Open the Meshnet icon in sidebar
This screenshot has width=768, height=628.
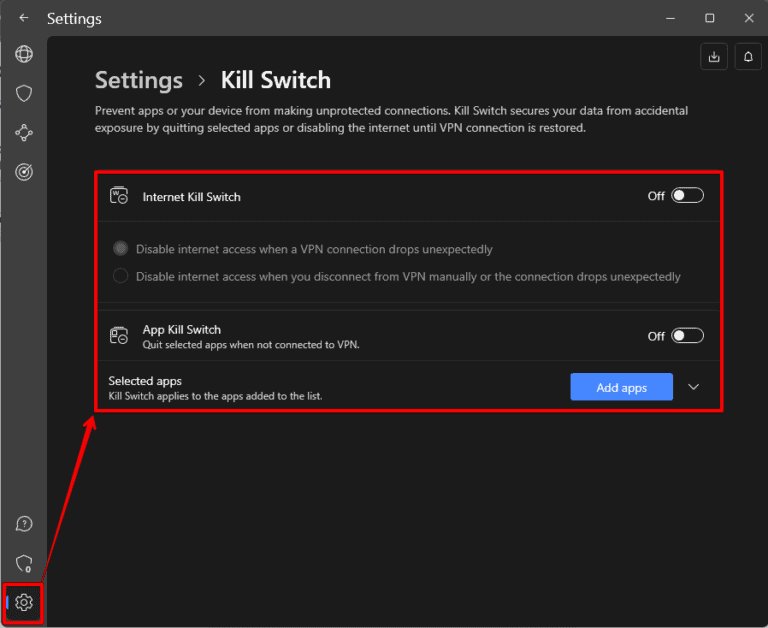[24, 133]
